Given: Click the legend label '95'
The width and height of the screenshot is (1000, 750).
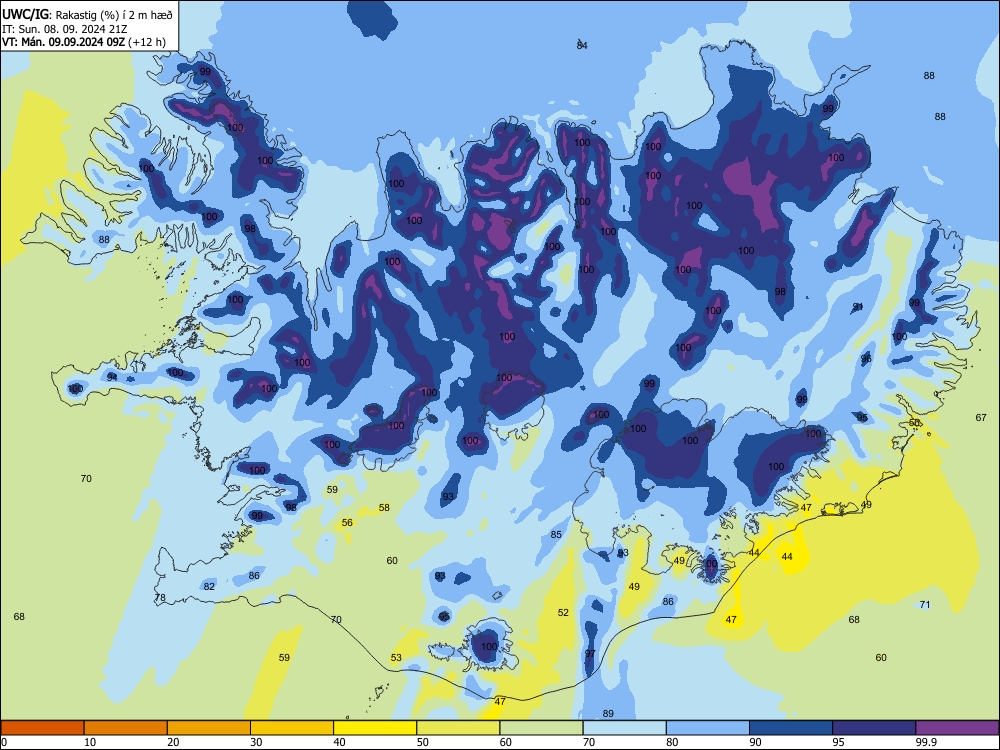Looking at the screenshot, I should click(x=838, y=742).
